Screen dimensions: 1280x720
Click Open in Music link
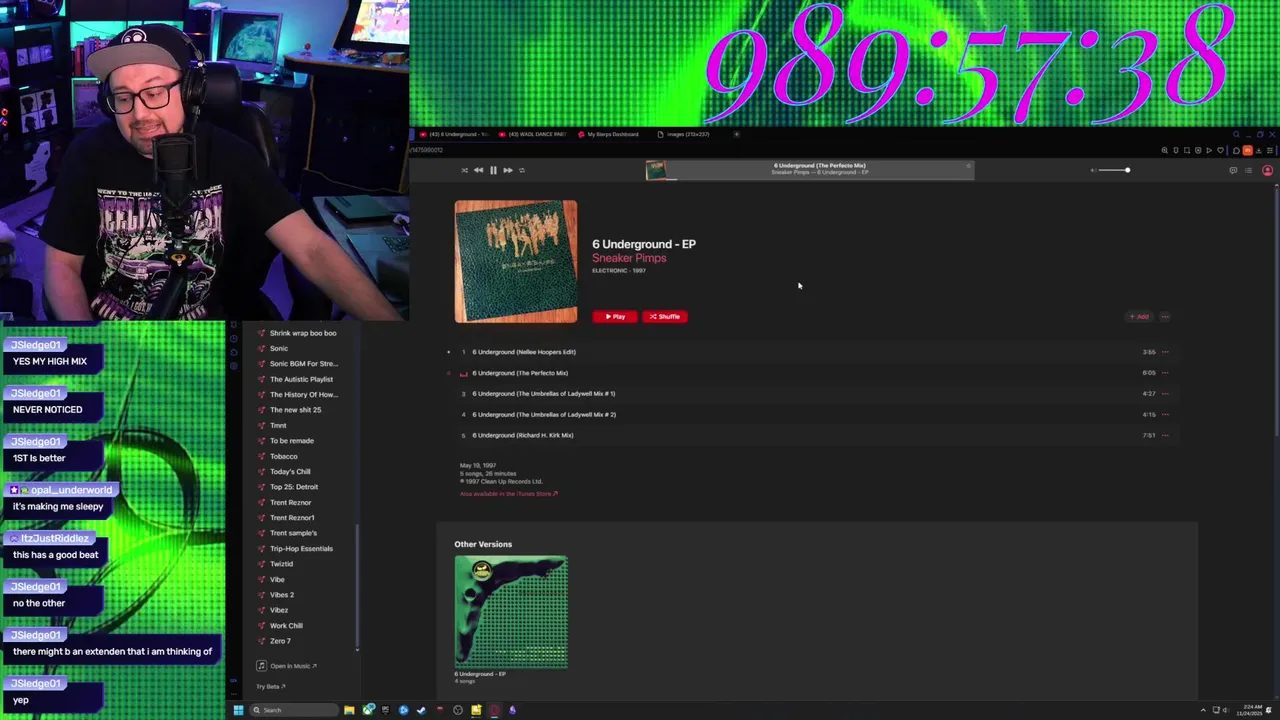click(287, 666)
